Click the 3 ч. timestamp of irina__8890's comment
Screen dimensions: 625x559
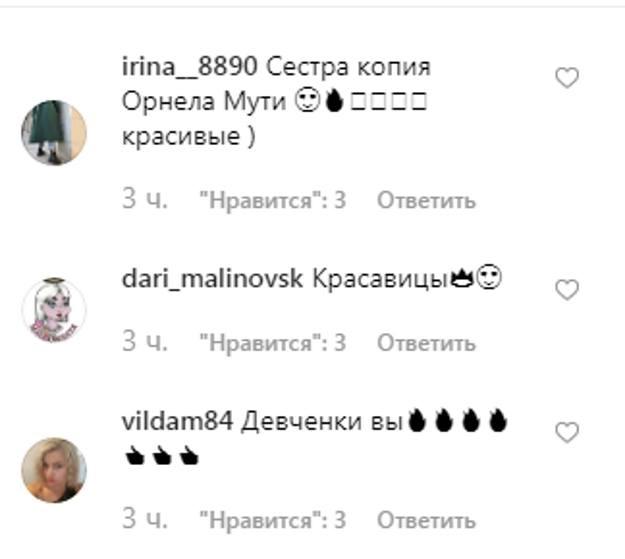145,199
